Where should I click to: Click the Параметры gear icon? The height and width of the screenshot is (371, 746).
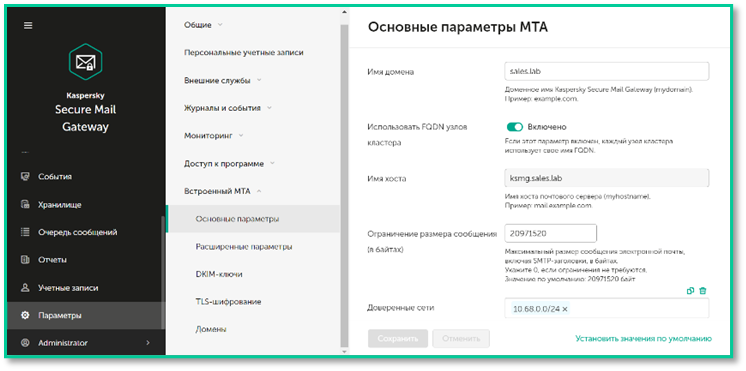pos(26,315)
